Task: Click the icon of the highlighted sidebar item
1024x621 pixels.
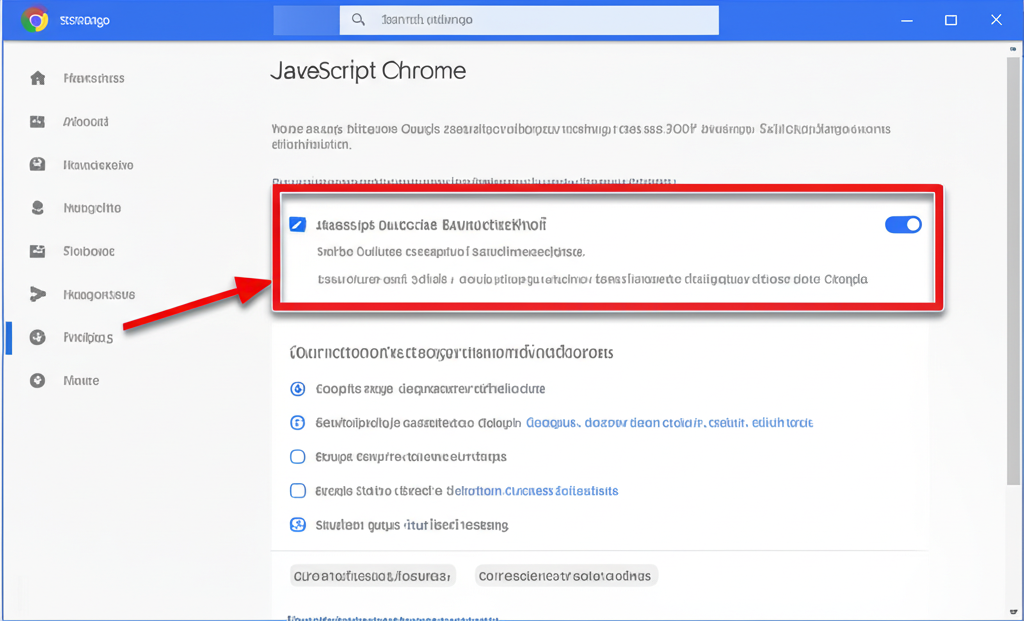Action: click(38, 337)
